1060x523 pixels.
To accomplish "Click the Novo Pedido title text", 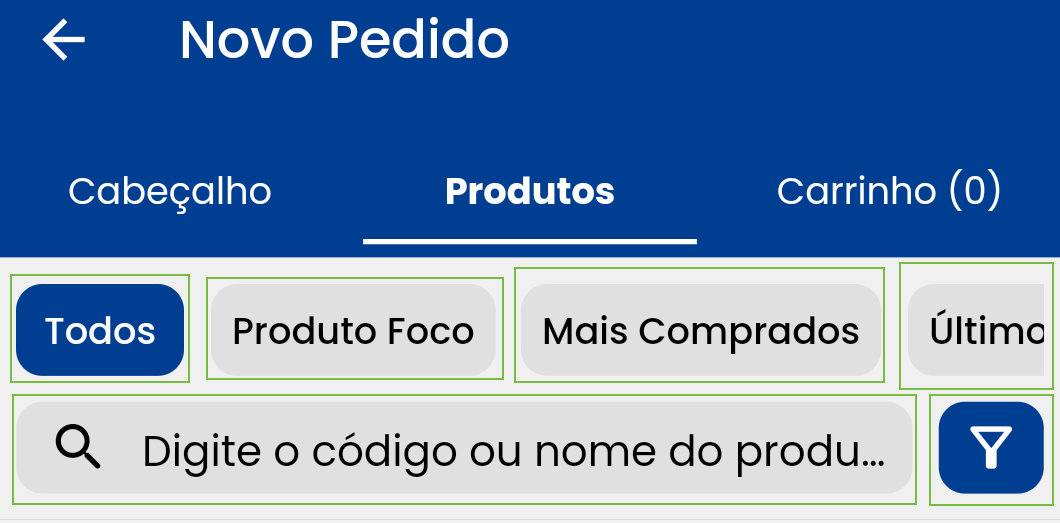I will coord(344,40).
